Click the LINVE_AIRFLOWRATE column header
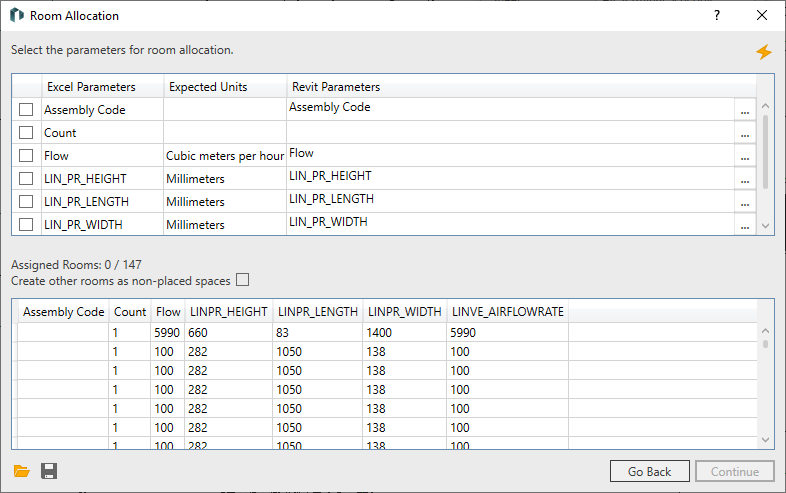Screen dimensions: 786x493 508,311
